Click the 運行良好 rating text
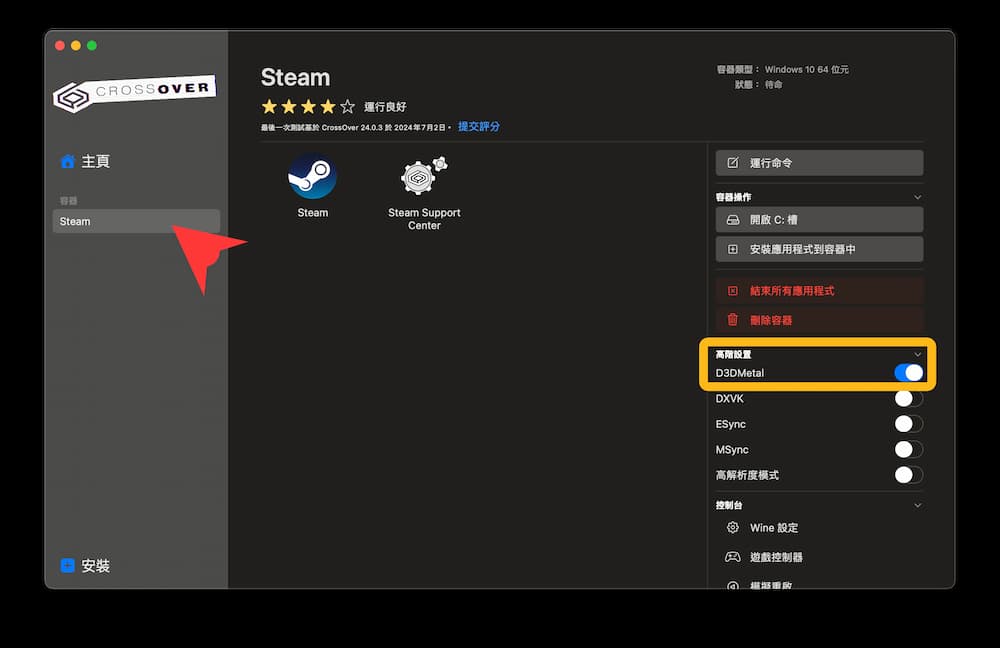 pyautogui.click(x=385, y=107)
